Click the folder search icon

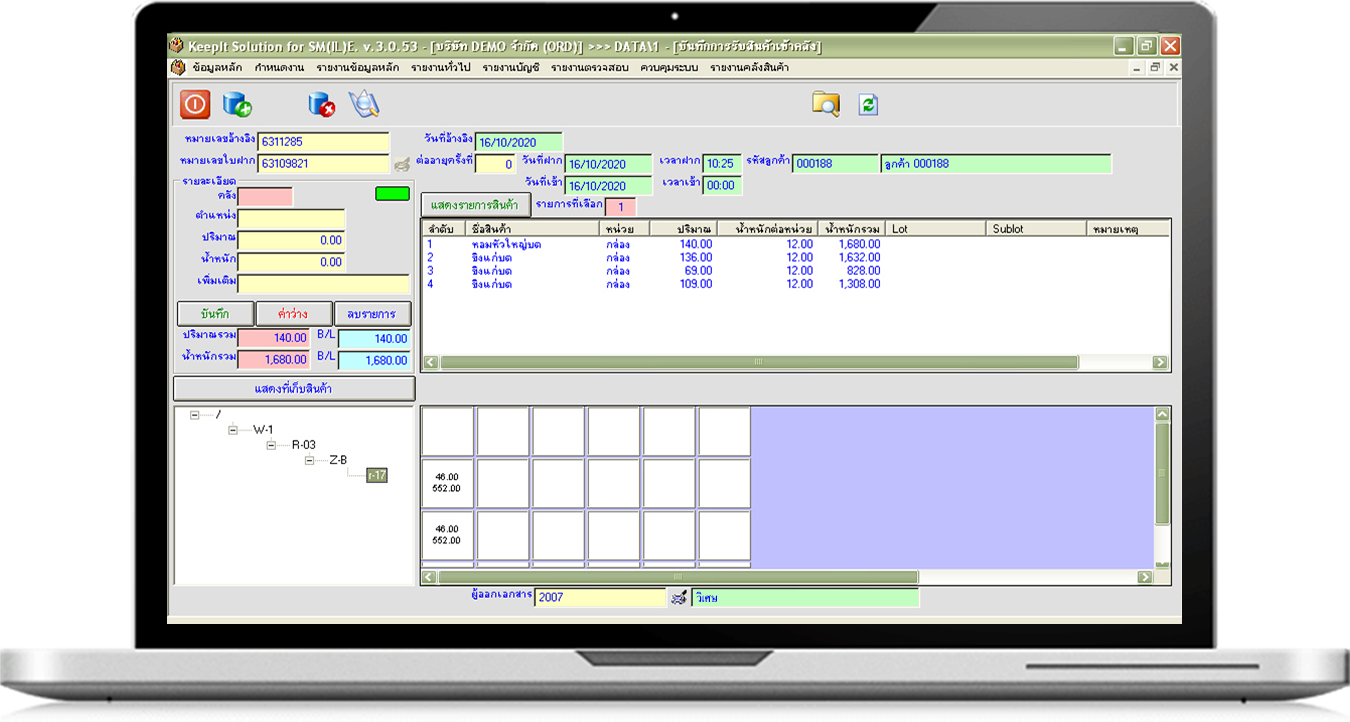826,104
